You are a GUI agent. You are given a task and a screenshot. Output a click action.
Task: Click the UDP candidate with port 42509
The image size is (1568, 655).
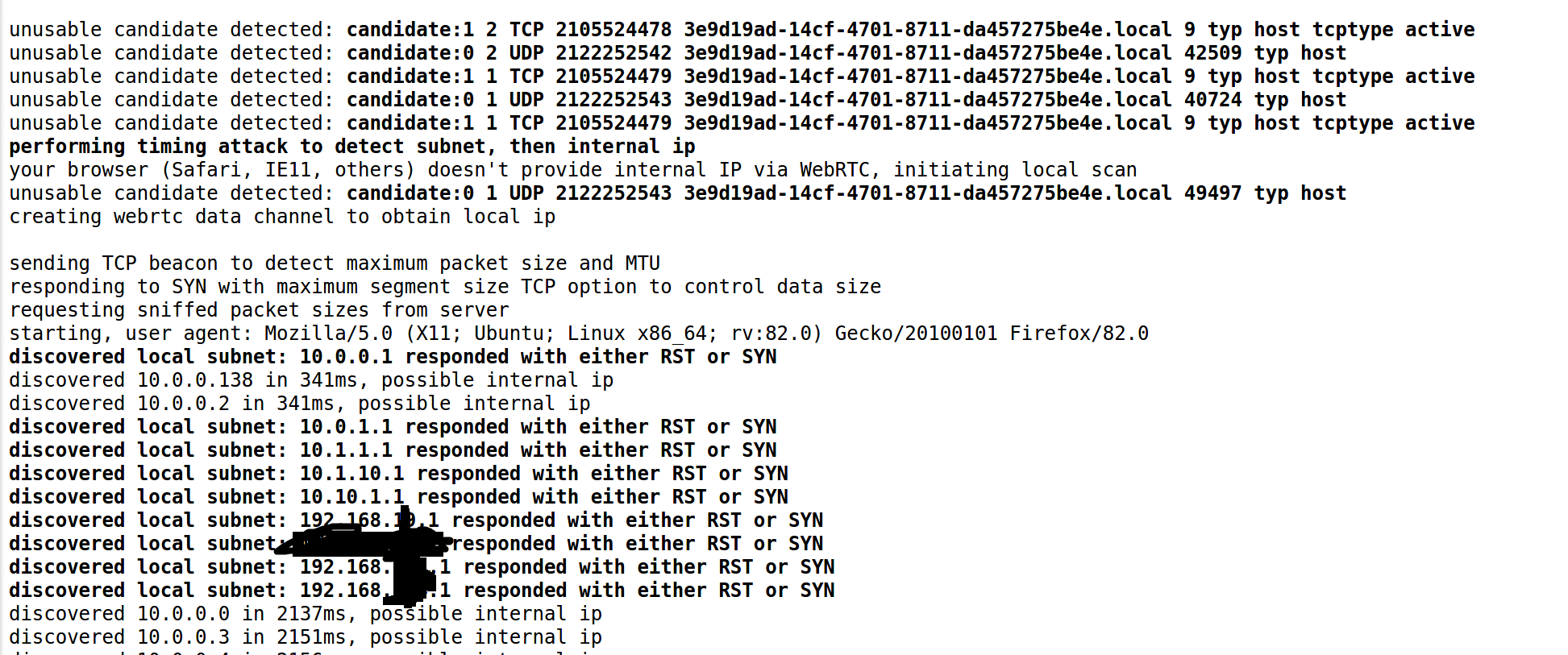pos(677,53)
